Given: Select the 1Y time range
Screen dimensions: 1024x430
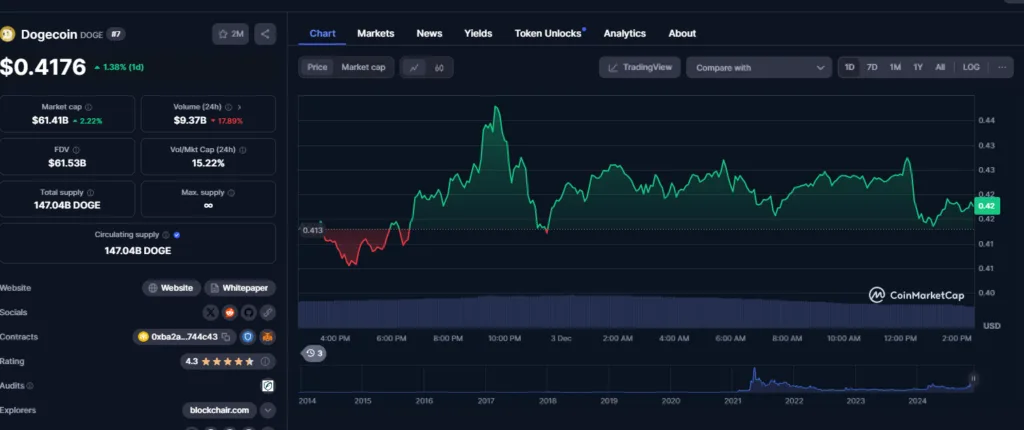Looking at the screenshot, I should coord(918,67).
